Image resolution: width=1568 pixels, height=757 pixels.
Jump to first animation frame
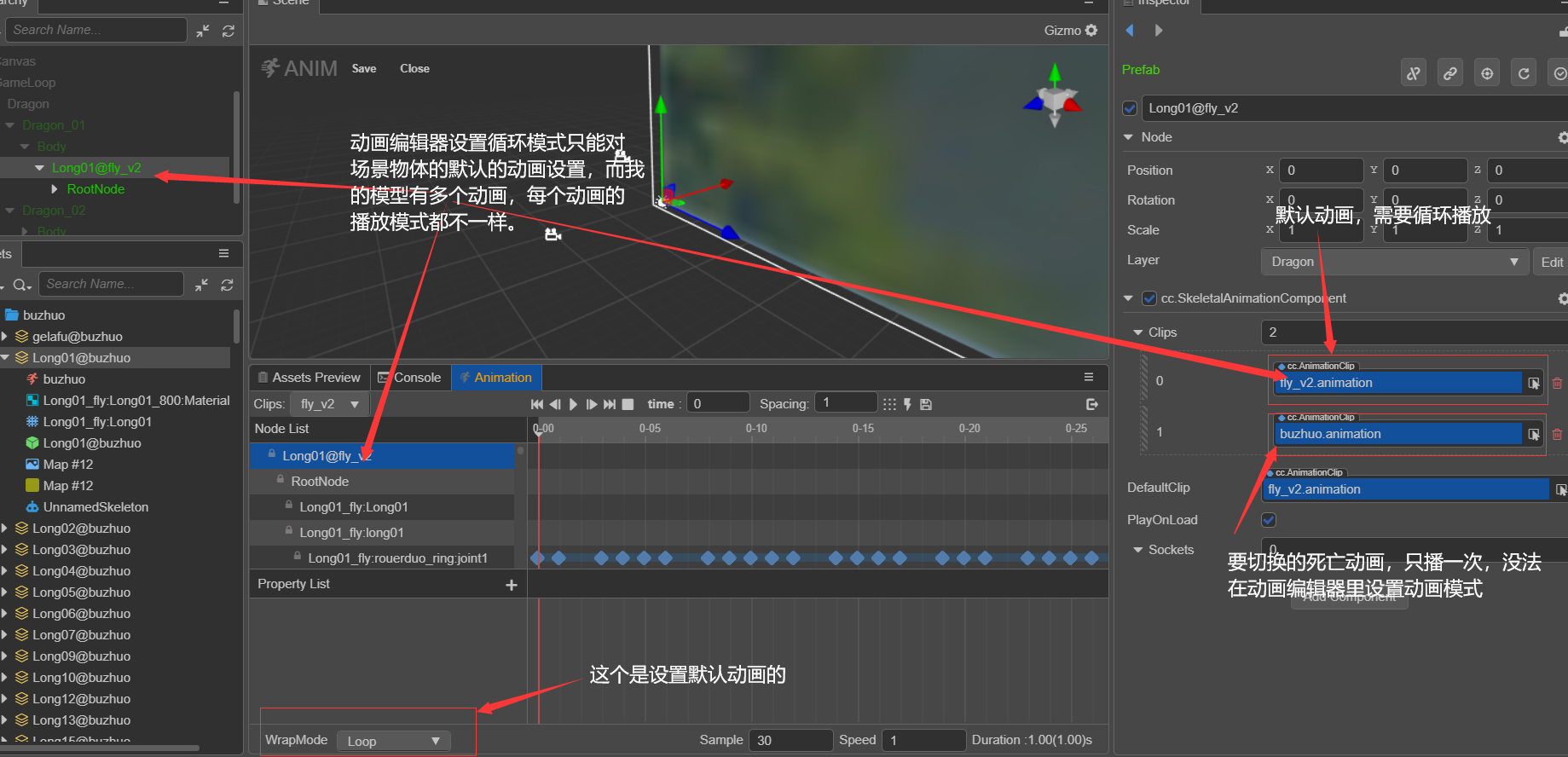click(537, 404)
